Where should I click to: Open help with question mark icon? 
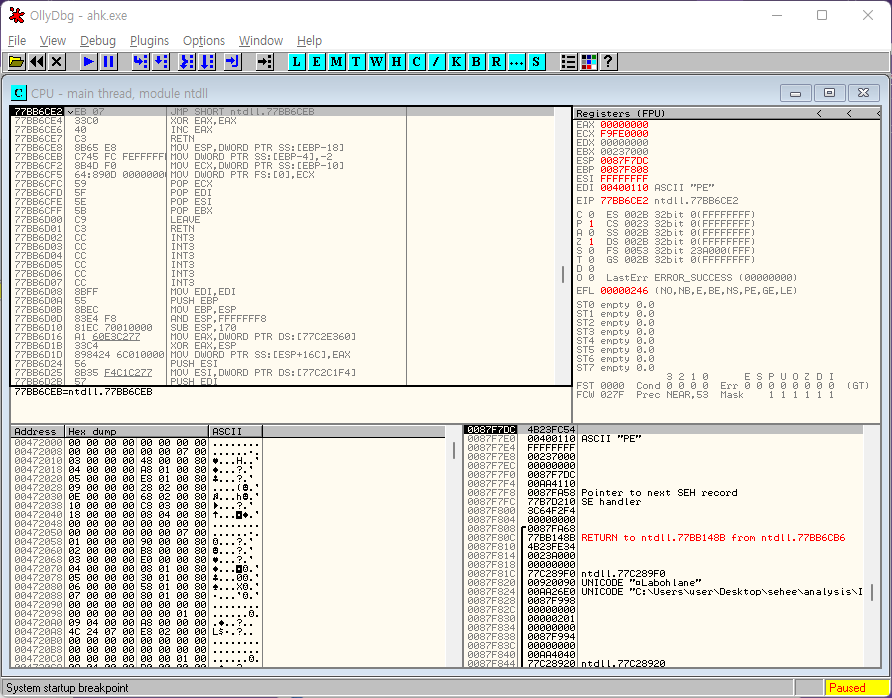tap(608, 61)
